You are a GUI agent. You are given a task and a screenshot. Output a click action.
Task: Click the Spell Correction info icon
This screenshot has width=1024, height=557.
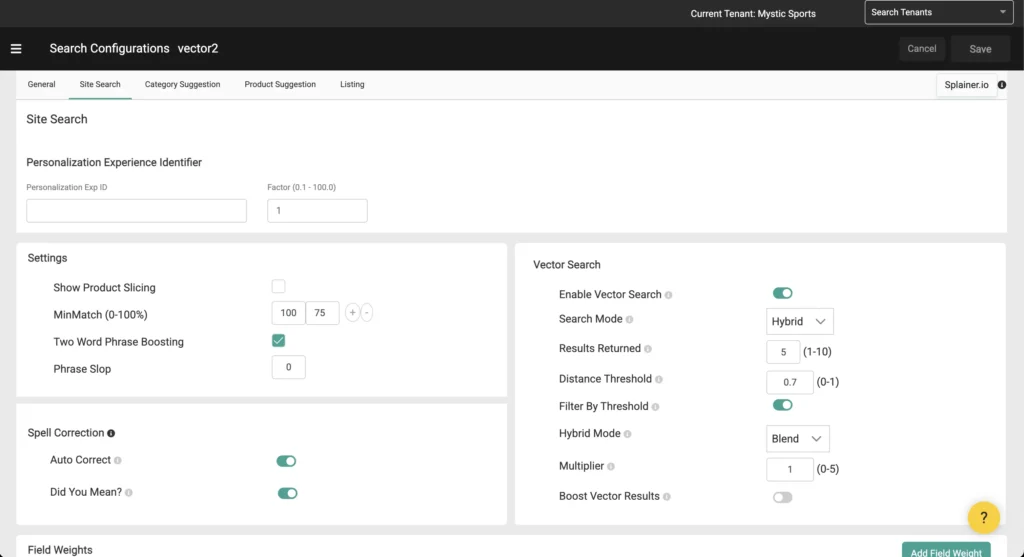[x=111, y=433]
